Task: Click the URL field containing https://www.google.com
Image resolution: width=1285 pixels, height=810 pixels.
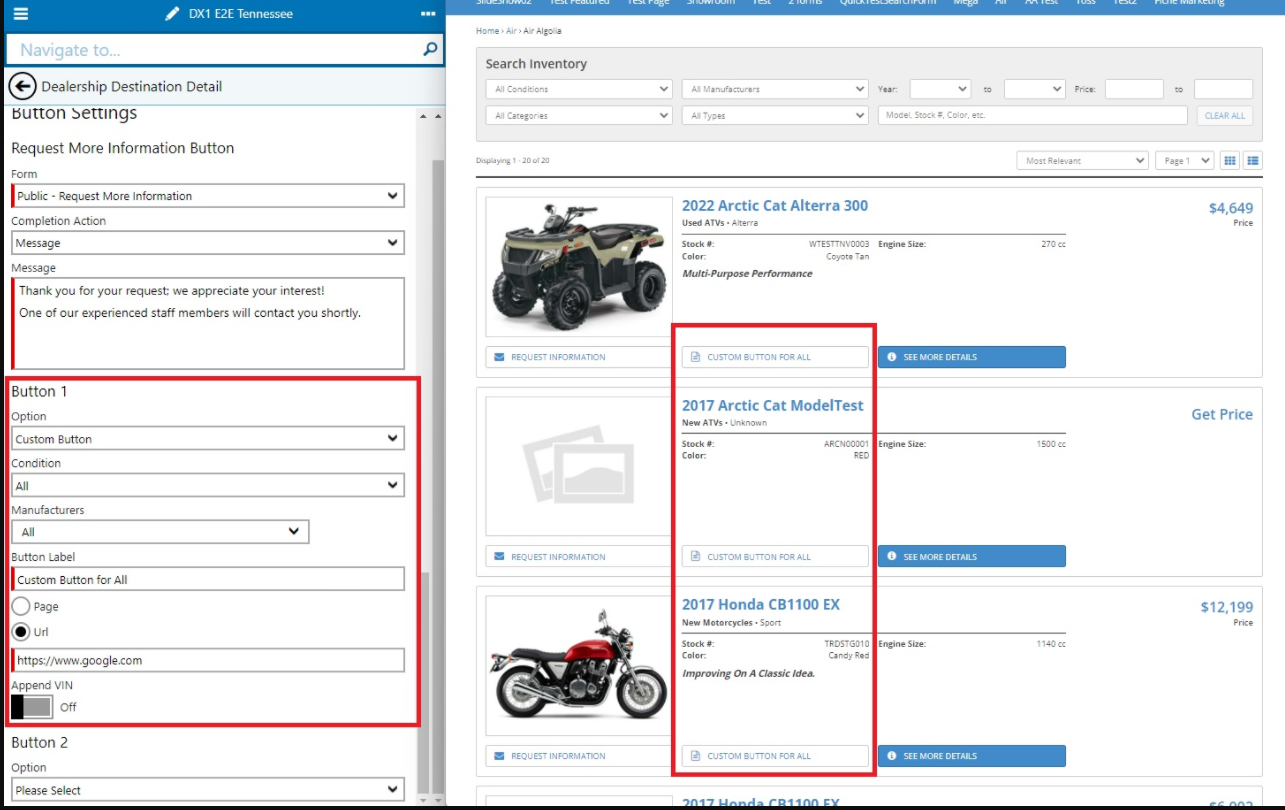Action: (x=208, y=660)
